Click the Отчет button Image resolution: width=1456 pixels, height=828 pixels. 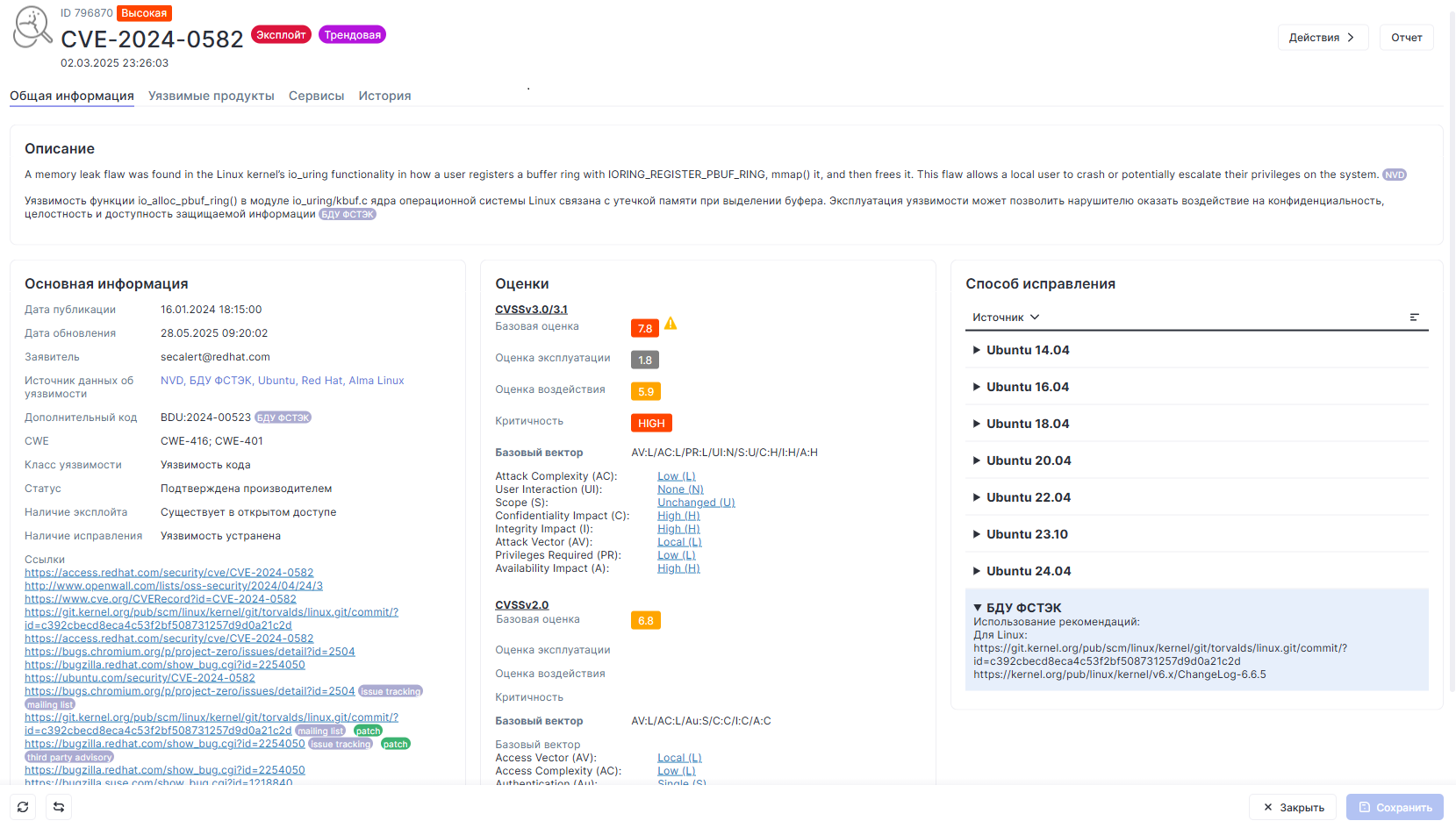(x=1407, y=38)
